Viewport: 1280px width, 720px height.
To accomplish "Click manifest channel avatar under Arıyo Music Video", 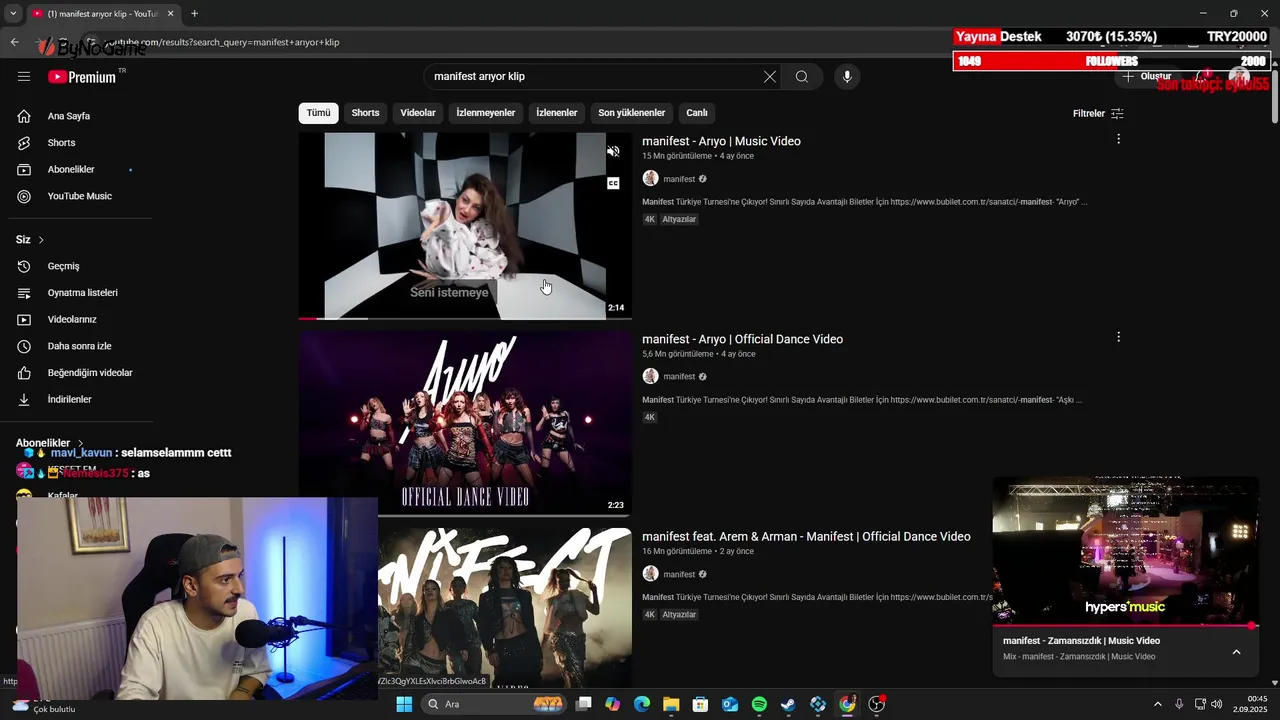I will pyautogui.click(x=650, y=179).
